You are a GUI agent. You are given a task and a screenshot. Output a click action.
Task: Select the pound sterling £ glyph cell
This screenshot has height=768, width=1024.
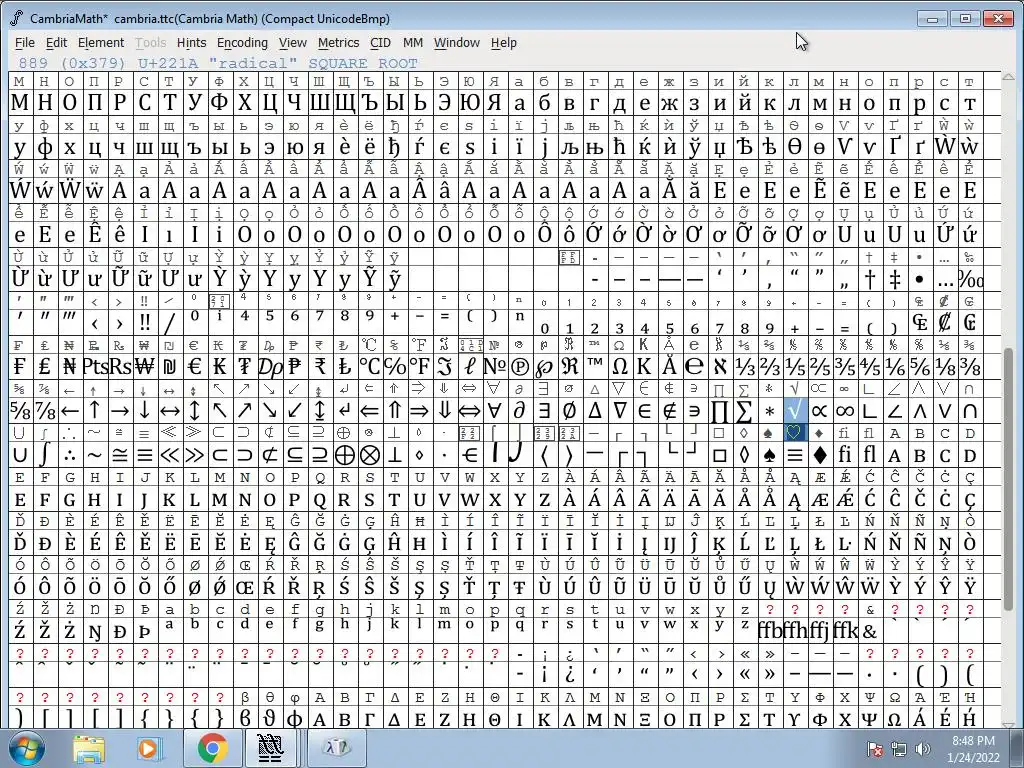tap(44, 366)
